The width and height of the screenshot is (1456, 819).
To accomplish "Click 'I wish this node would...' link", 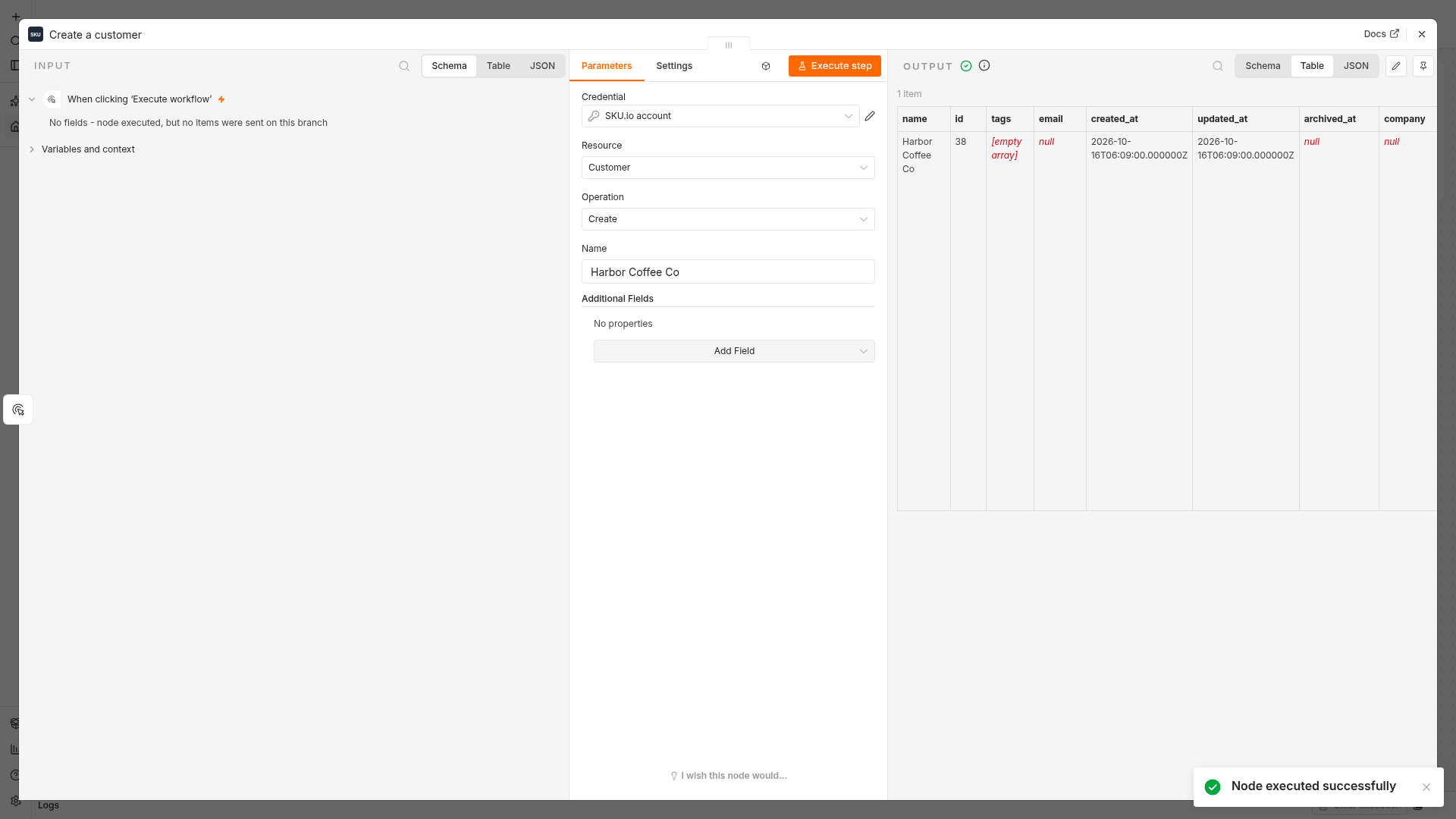I will point(729,776).
